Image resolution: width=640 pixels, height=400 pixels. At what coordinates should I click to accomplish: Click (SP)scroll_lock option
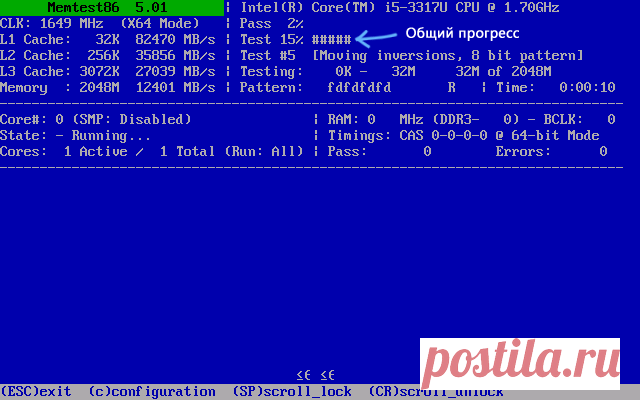tap(292, 392)
